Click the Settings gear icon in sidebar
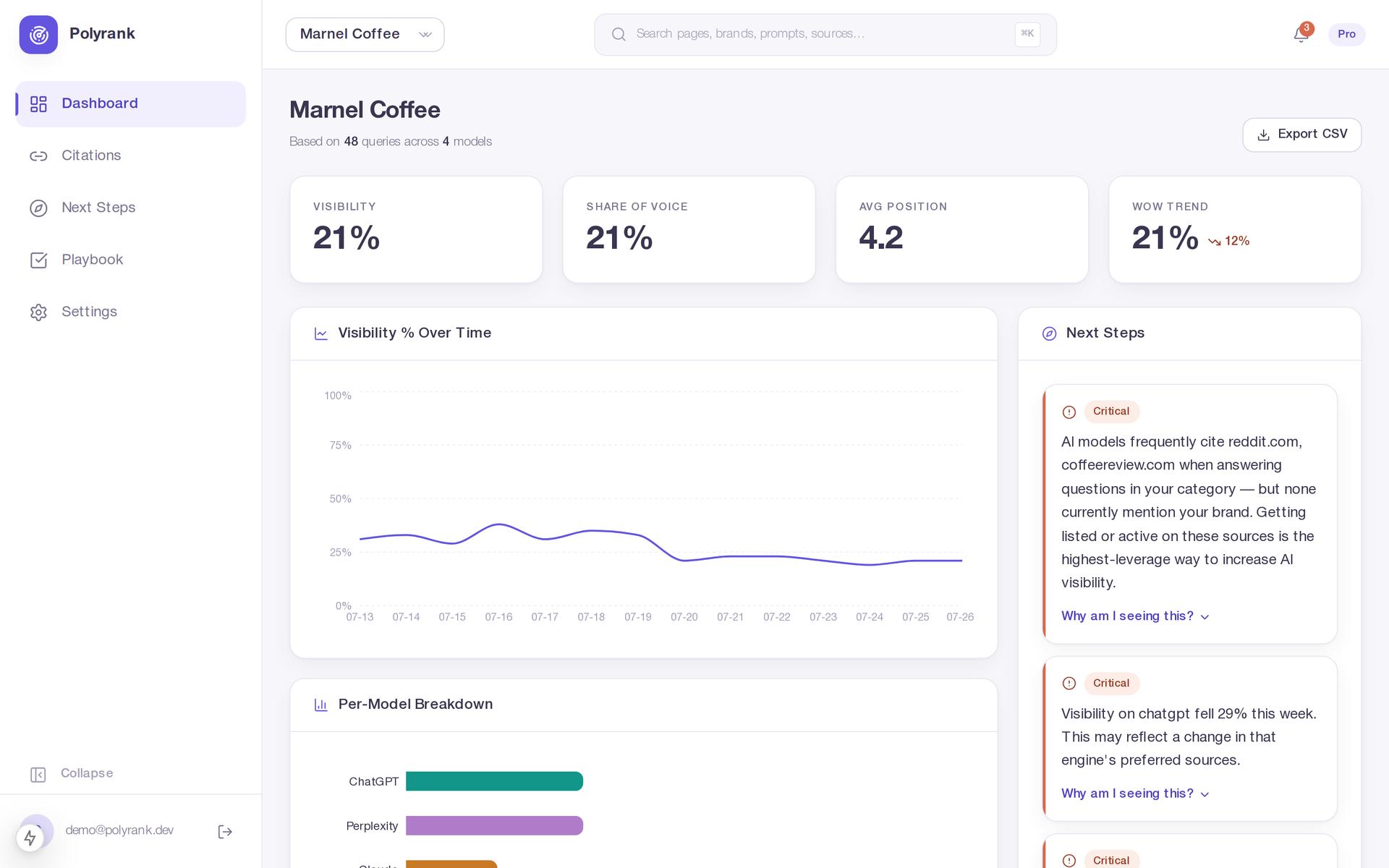This screenshot has width=1389, height=868. coord(38,312)
